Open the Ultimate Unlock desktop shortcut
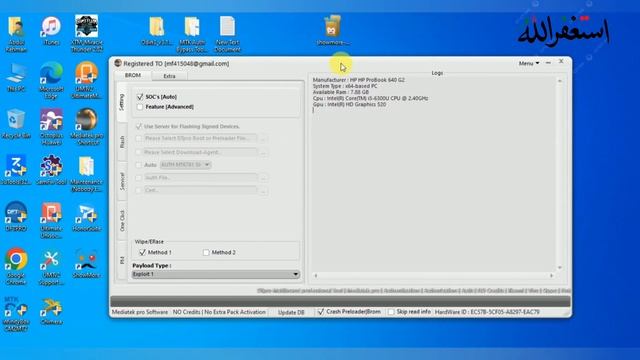This screenshot has width=640, height=360. [51, 220]
